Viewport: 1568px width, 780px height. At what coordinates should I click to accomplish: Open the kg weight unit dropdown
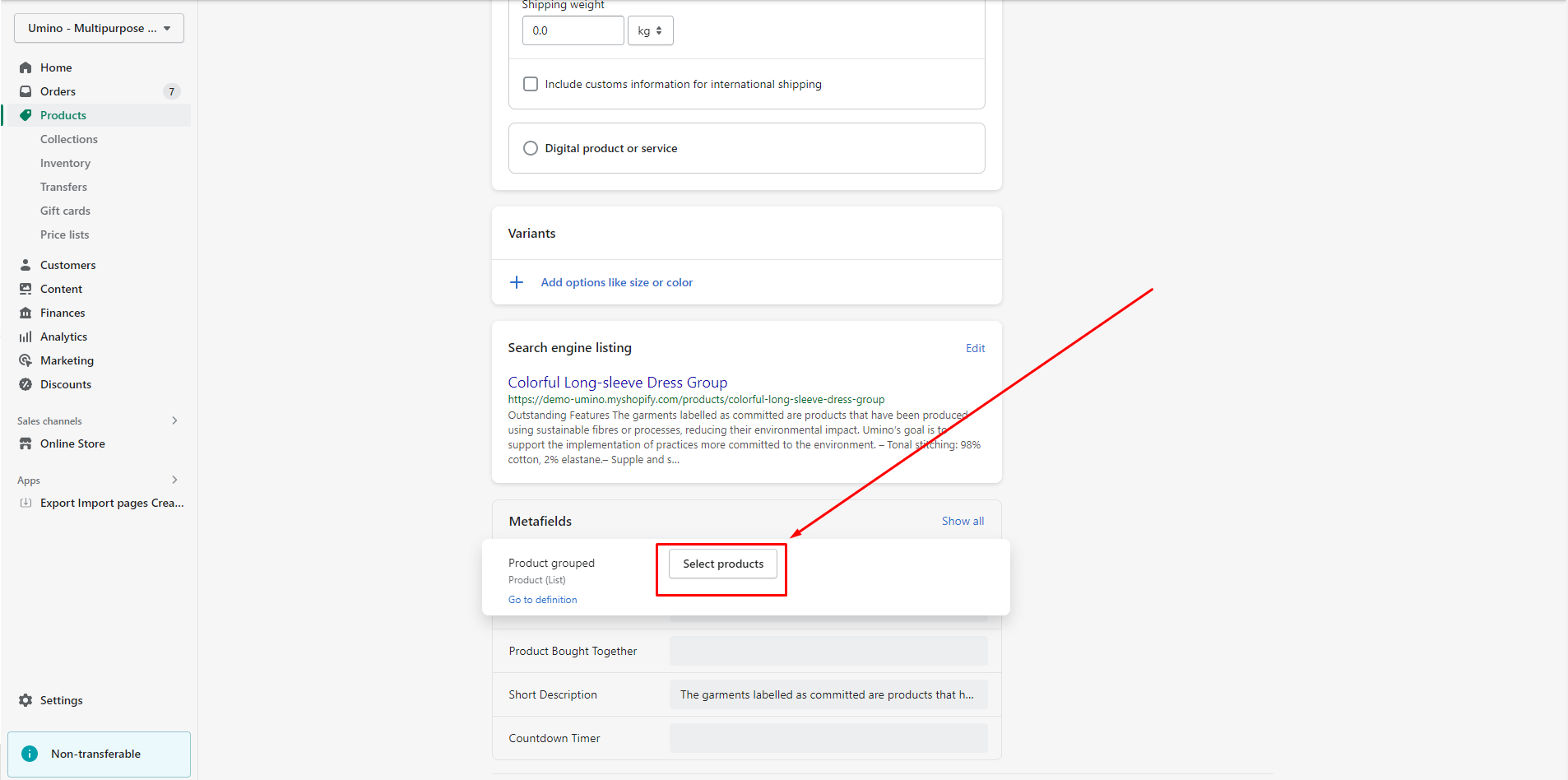pyautogui.click(x=650, y=30)
